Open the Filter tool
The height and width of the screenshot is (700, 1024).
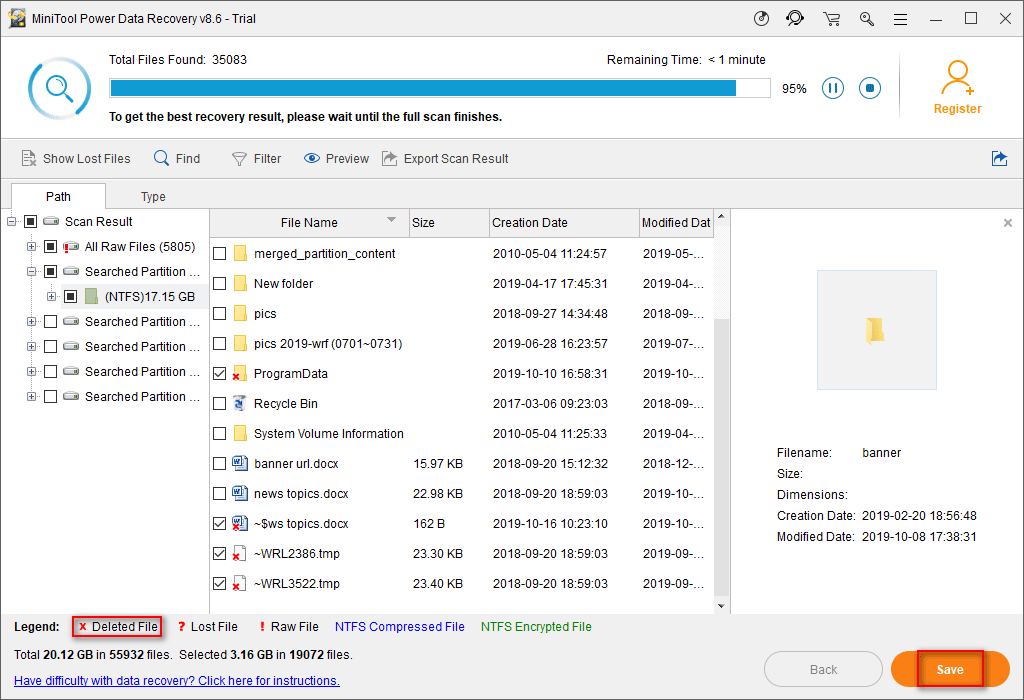(239, 158)
